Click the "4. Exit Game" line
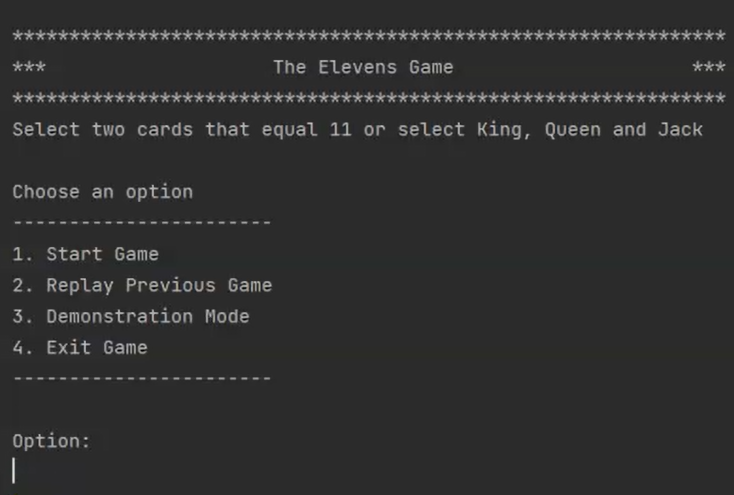 80,347
